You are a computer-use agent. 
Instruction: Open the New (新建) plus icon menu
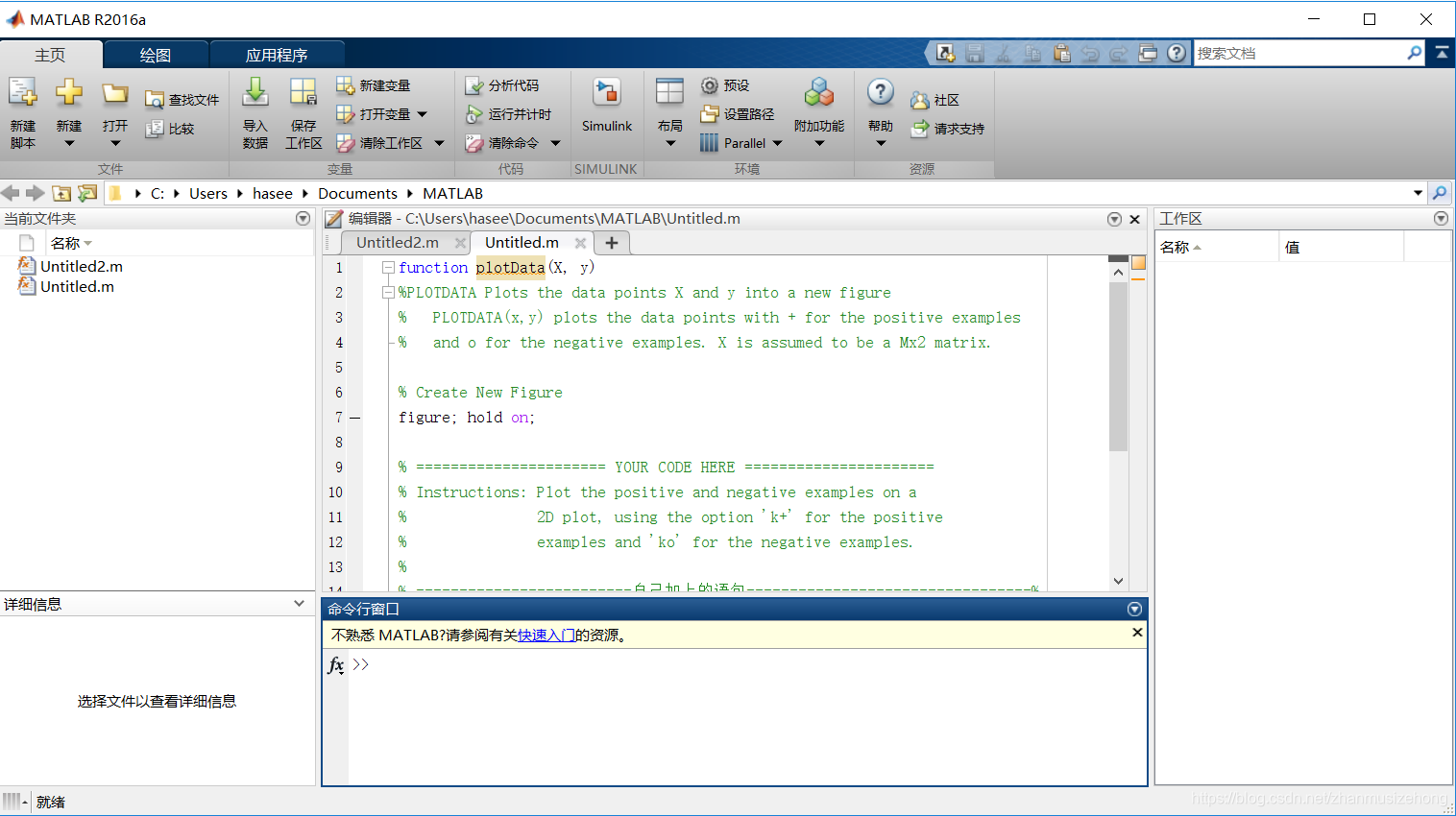pos(69,93)
